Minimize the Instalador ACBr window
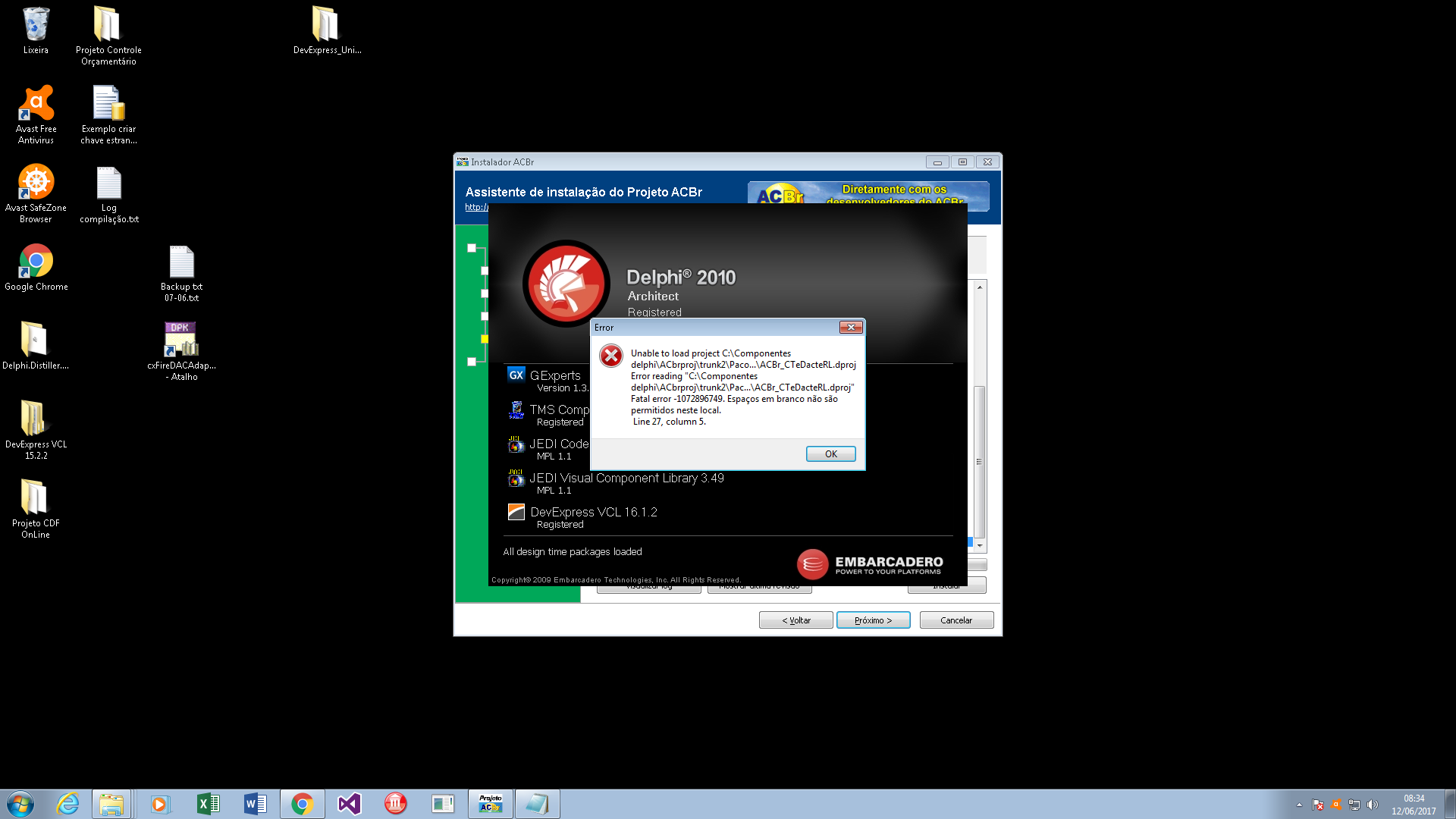Viewport: 1456px width, 819px height. [937, 162]
